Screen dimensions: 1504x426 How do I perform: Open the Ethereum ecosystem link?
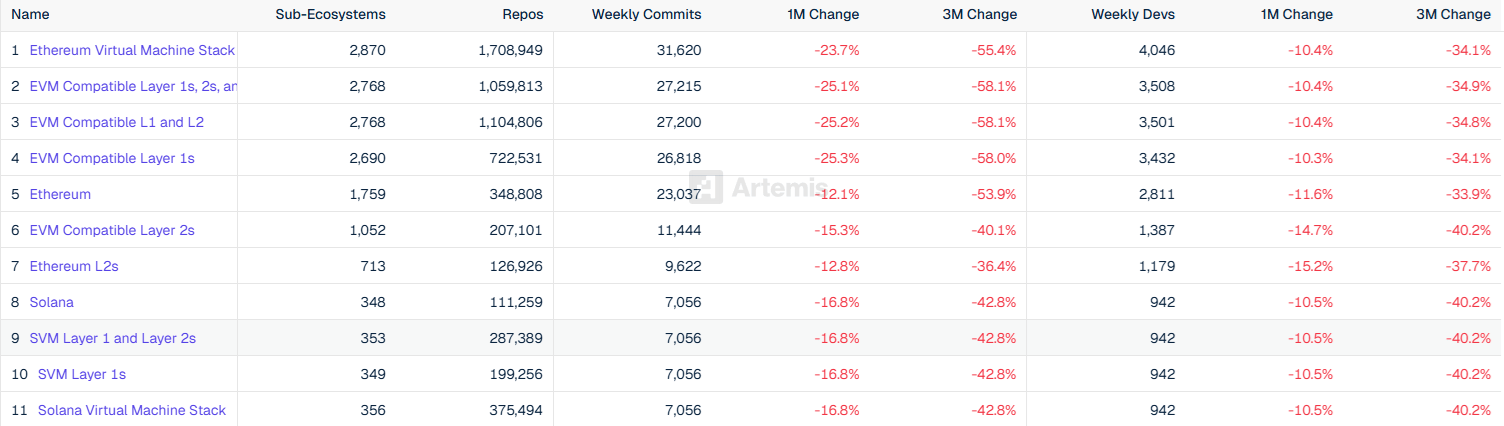(60, 194)
